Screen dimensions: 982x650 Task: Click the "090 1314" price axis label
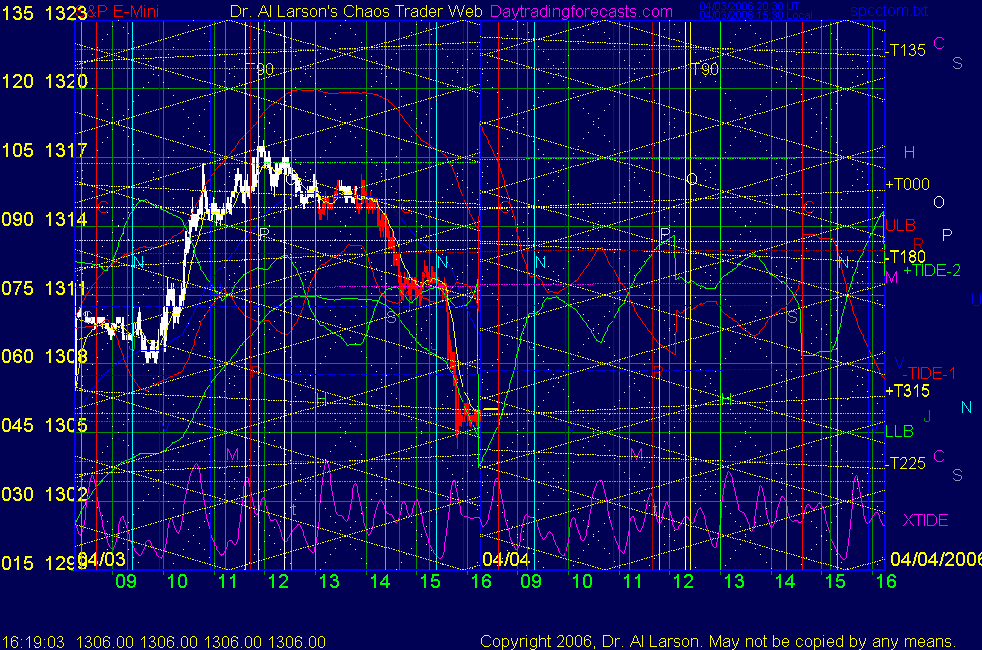(44, 219)
